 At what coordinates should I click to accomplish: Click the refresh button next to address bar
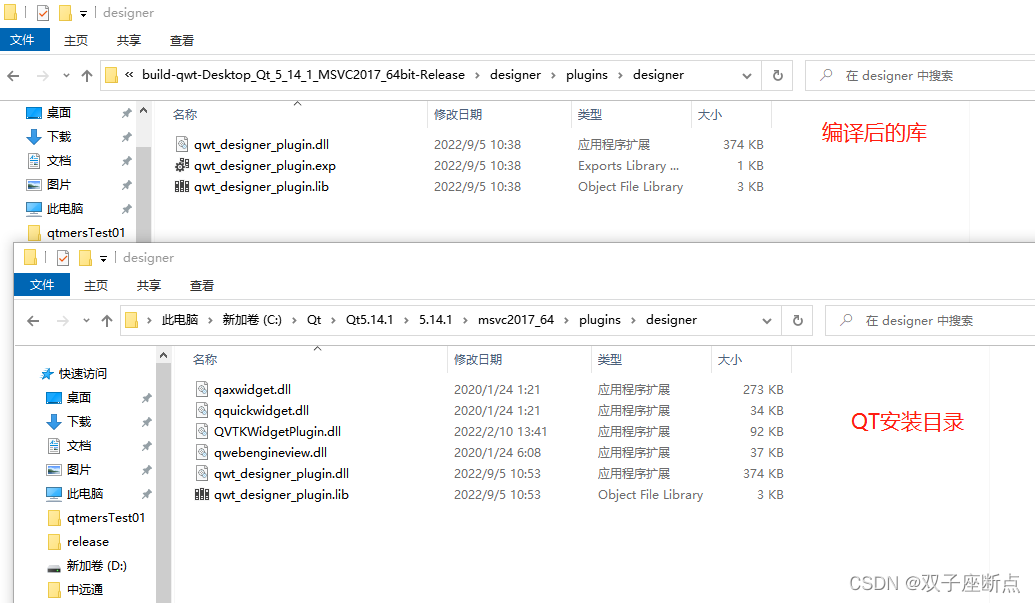pos(777,75)
